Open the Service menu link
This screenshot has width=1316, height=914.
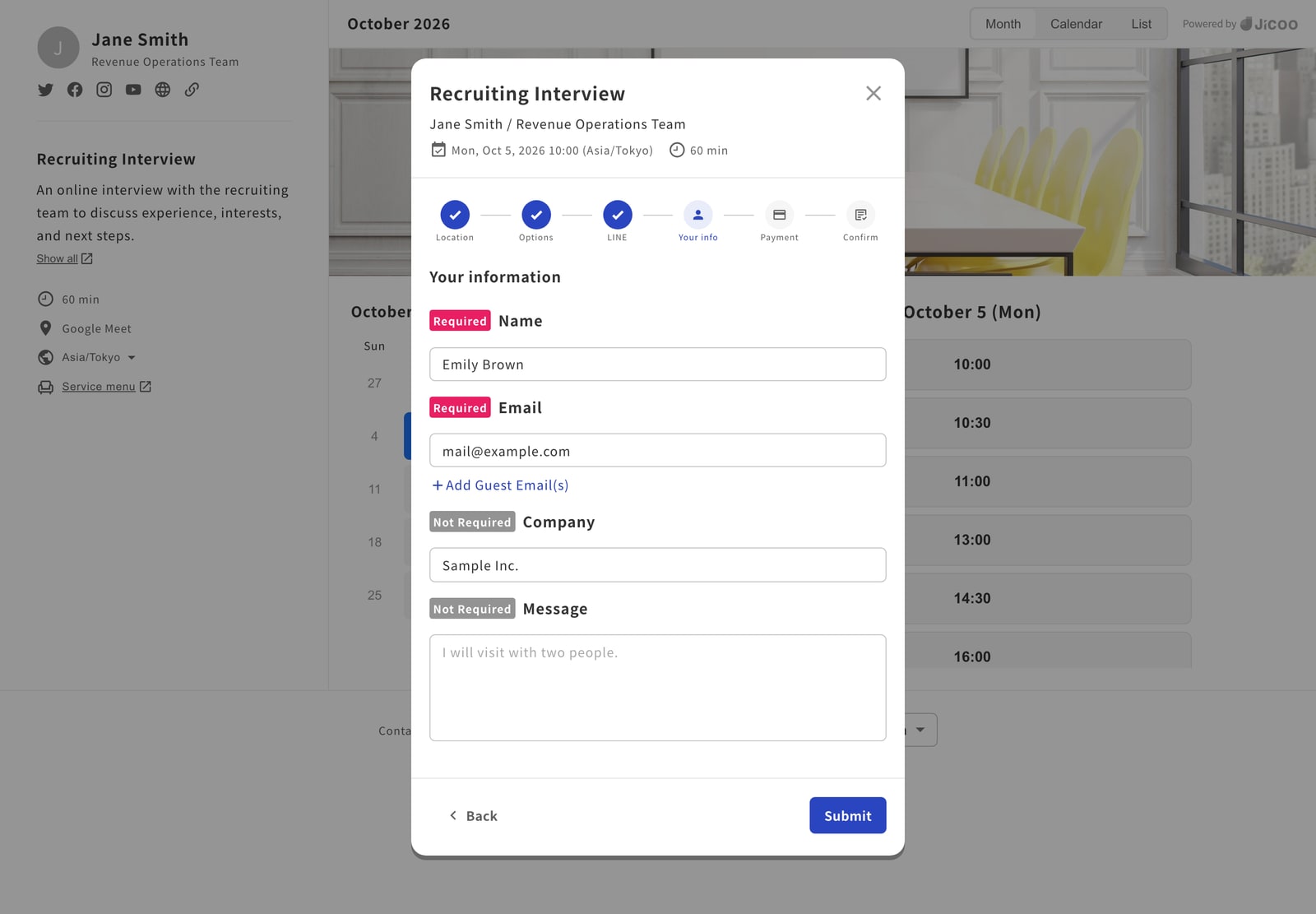(106, 387)
